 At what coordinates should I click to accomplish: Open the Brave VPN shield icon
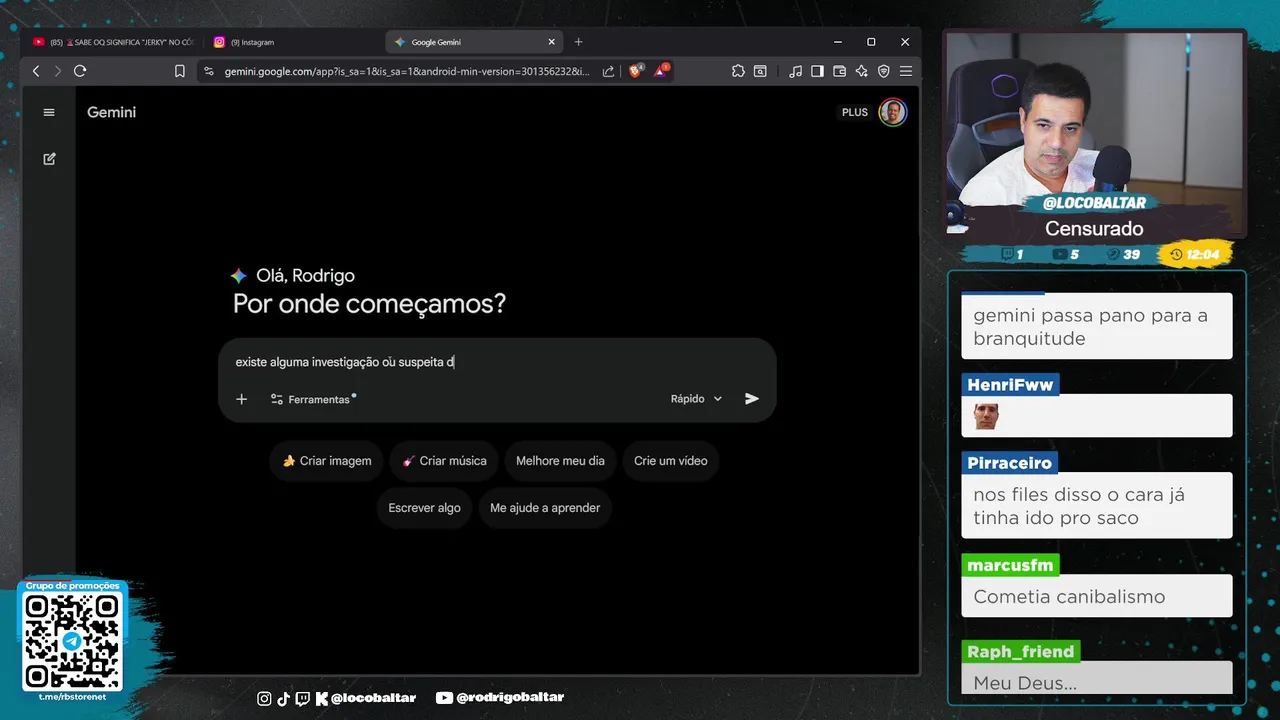pyautogui.click(x=883, y=71)
